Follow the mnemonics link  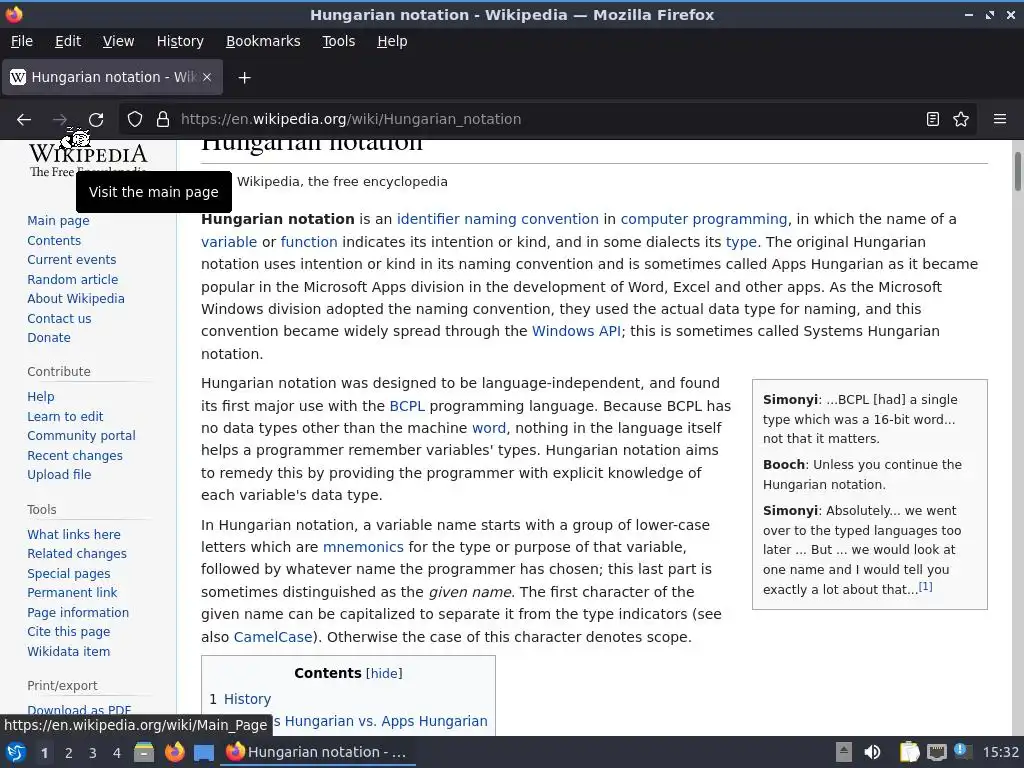363,547
